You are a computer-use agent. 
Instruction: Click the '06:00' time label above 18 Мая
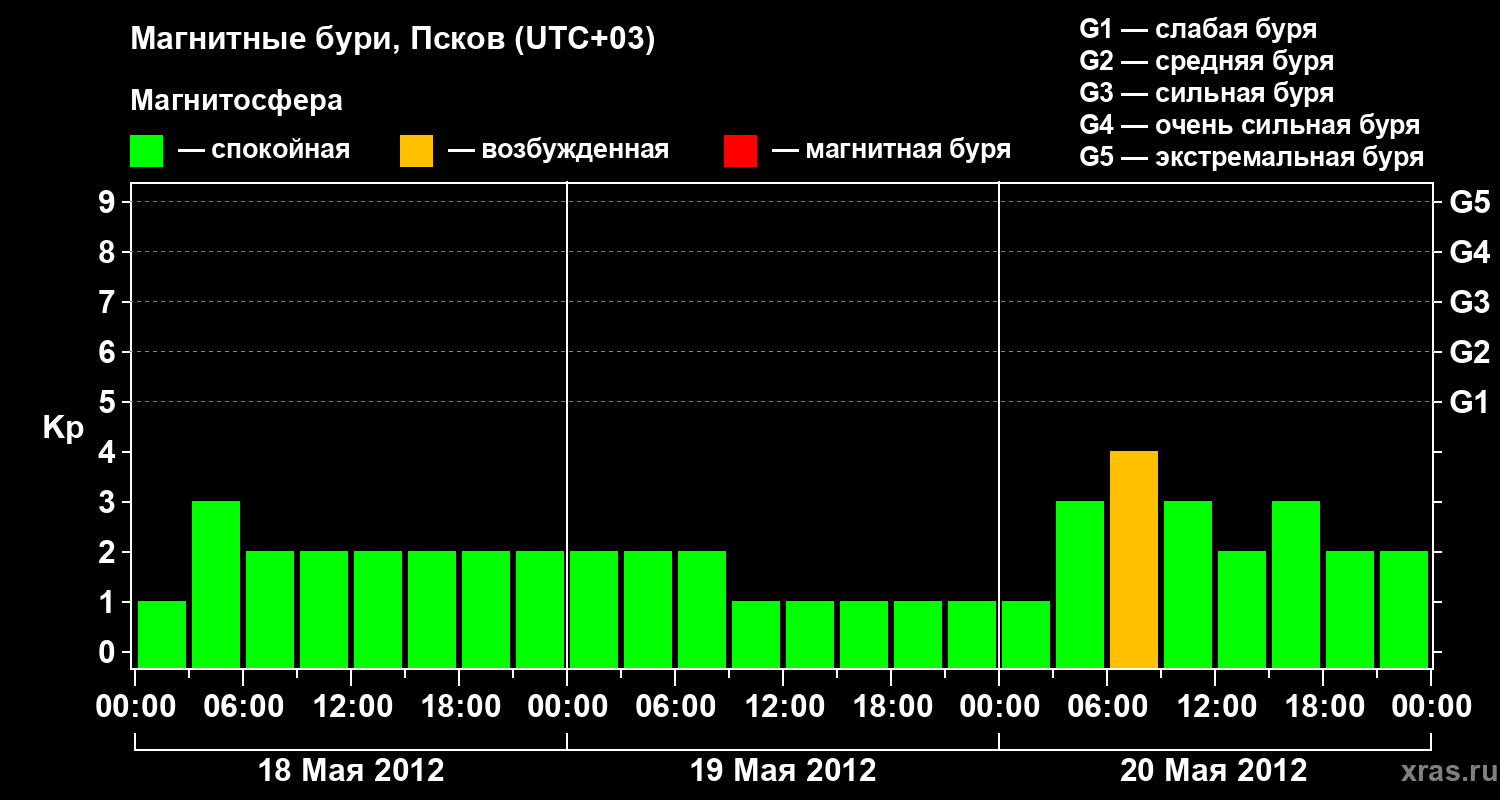click(243, 706)
